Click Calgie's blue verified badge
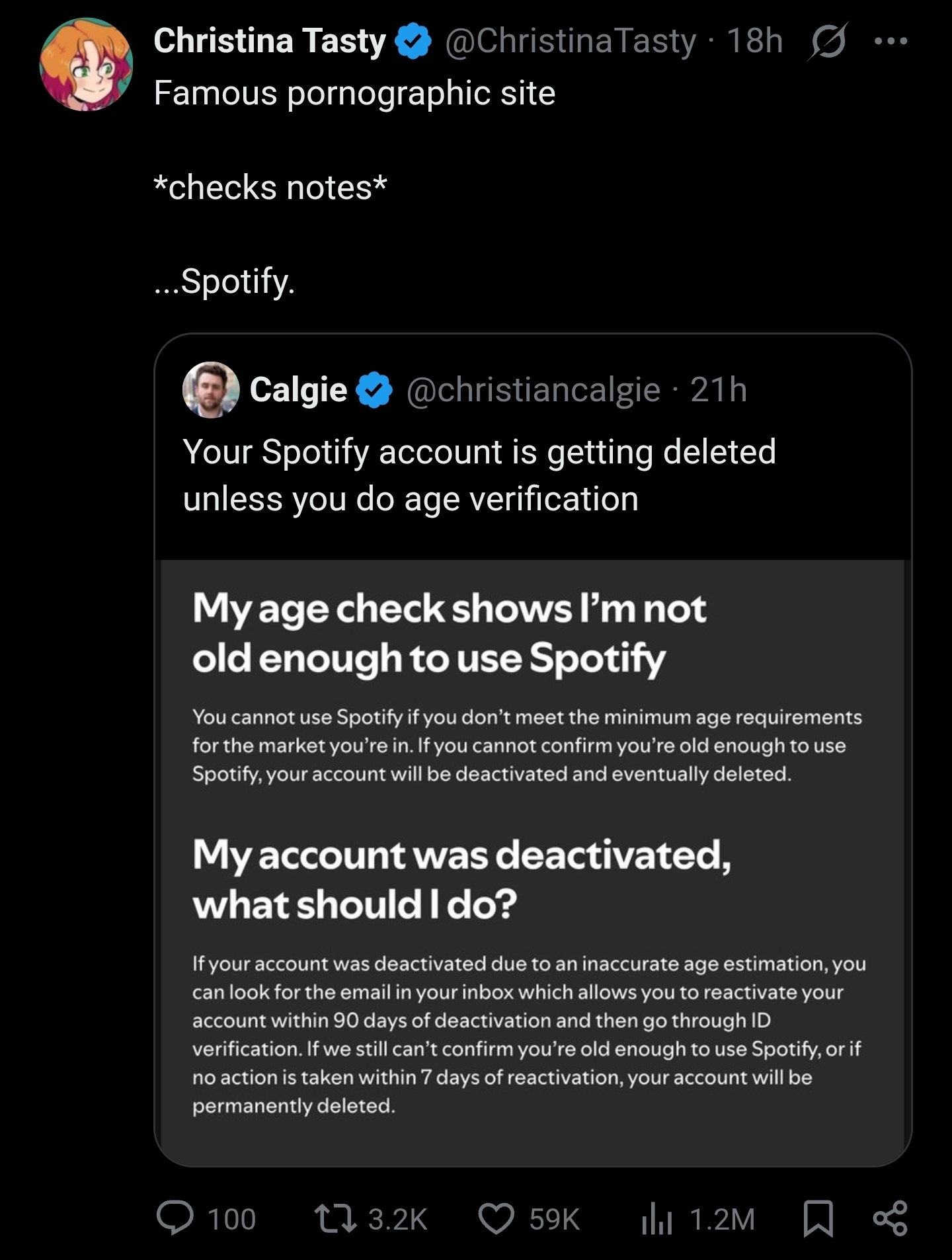Image resolution: width=952 pixels, height=1260 pixels. click(x=374, y=390)
